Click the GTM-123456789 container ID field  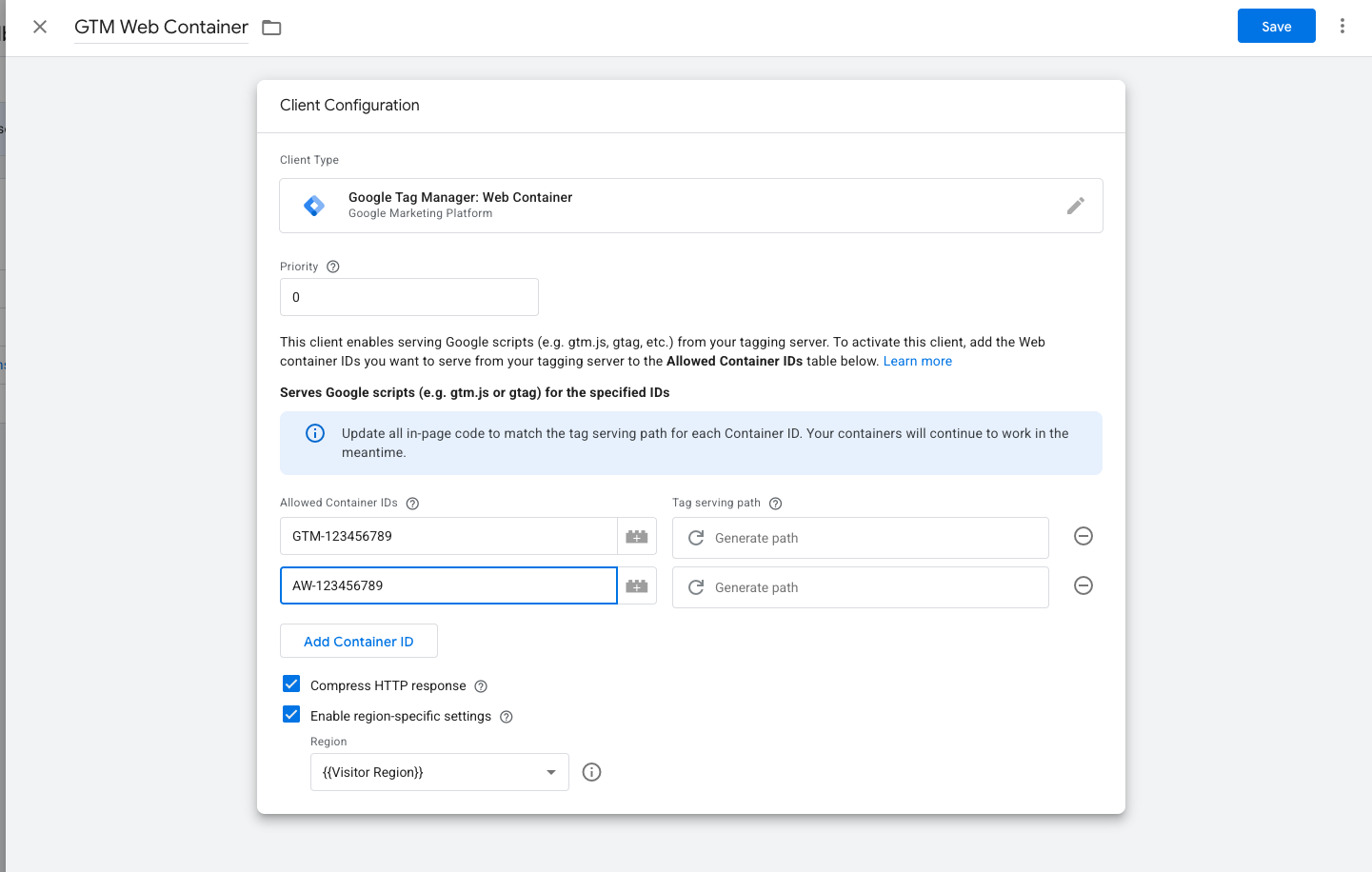point(448,536)
